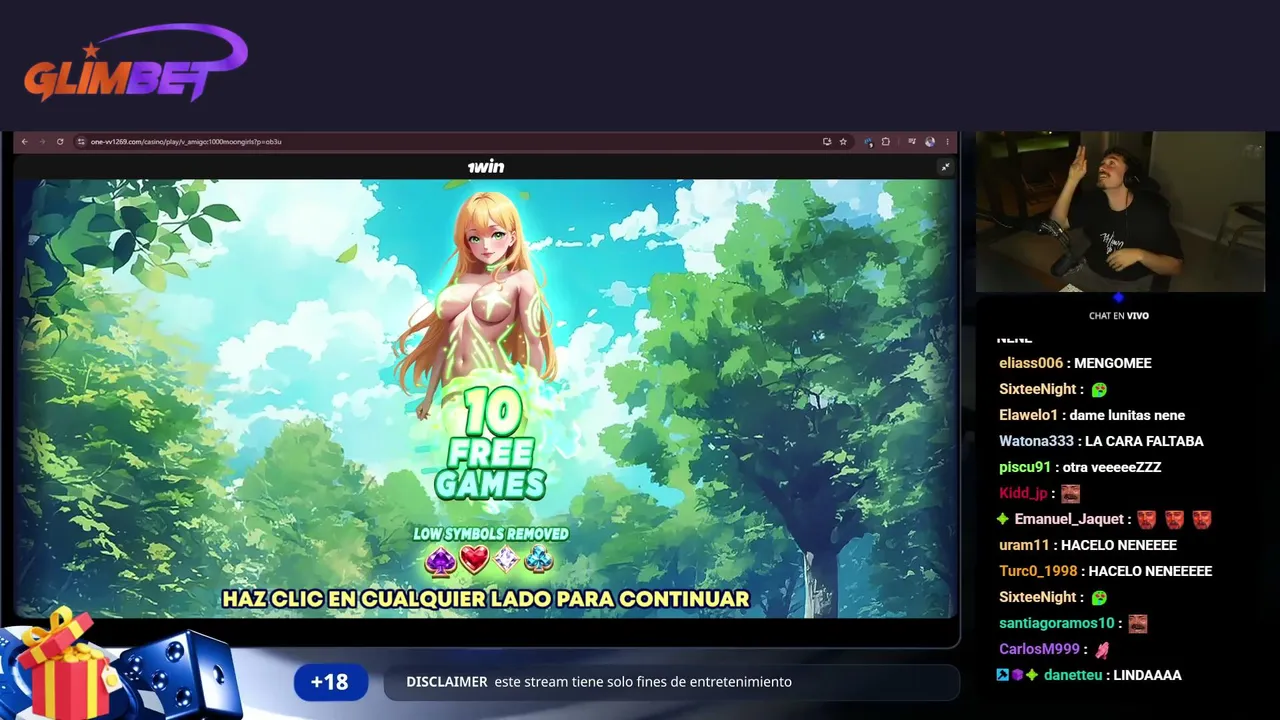1280x720 pixels.
Task: Click username uram11 in chat
Action: click(1024, 545)
